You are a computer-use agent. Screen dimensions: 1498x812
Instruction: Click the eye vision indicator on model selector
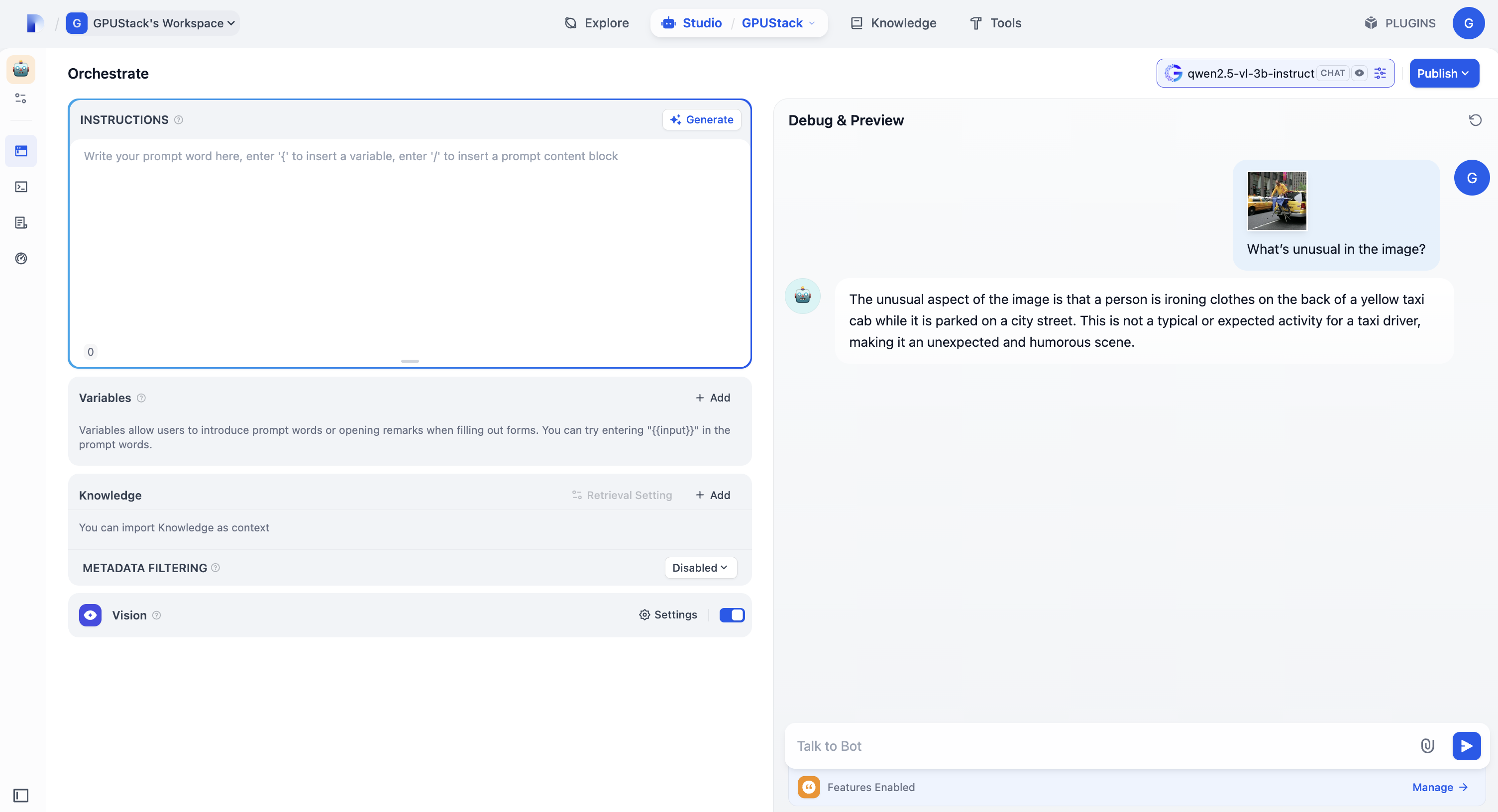(1359, 73)
